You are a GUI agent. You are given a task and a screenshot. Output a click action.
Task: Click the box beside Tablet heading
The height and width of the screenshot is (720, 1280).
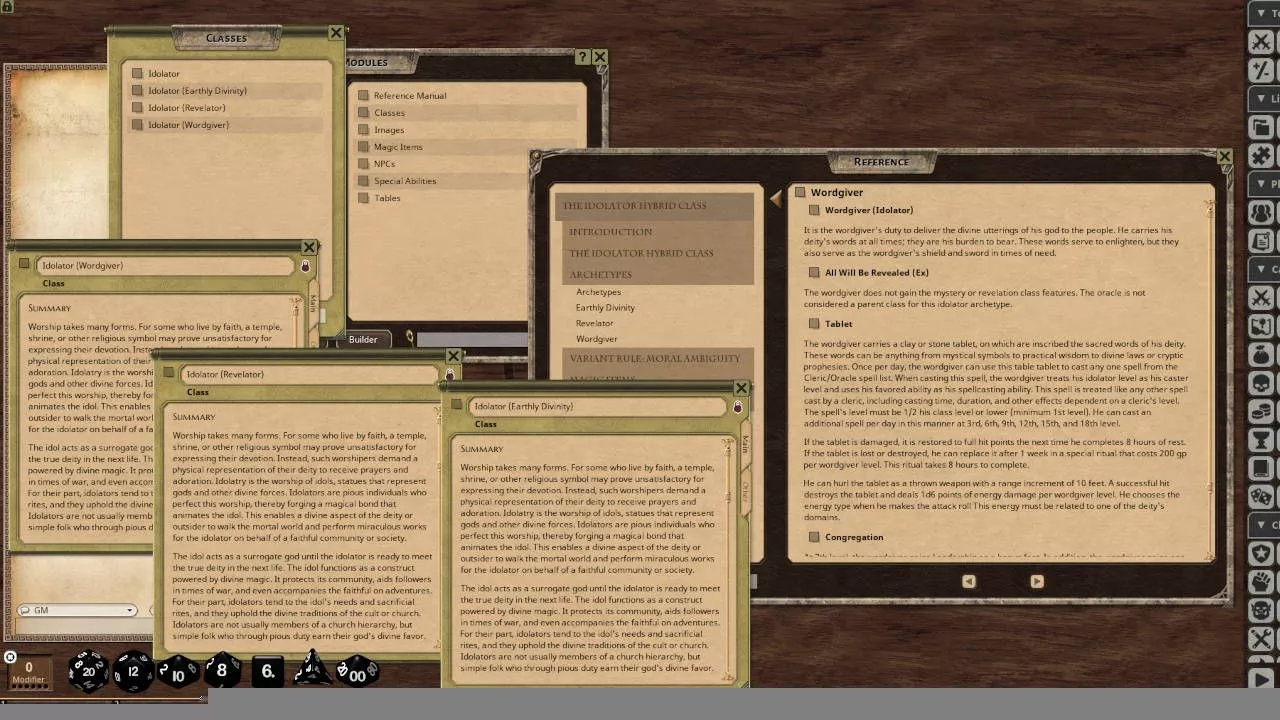tap(814, 323)
